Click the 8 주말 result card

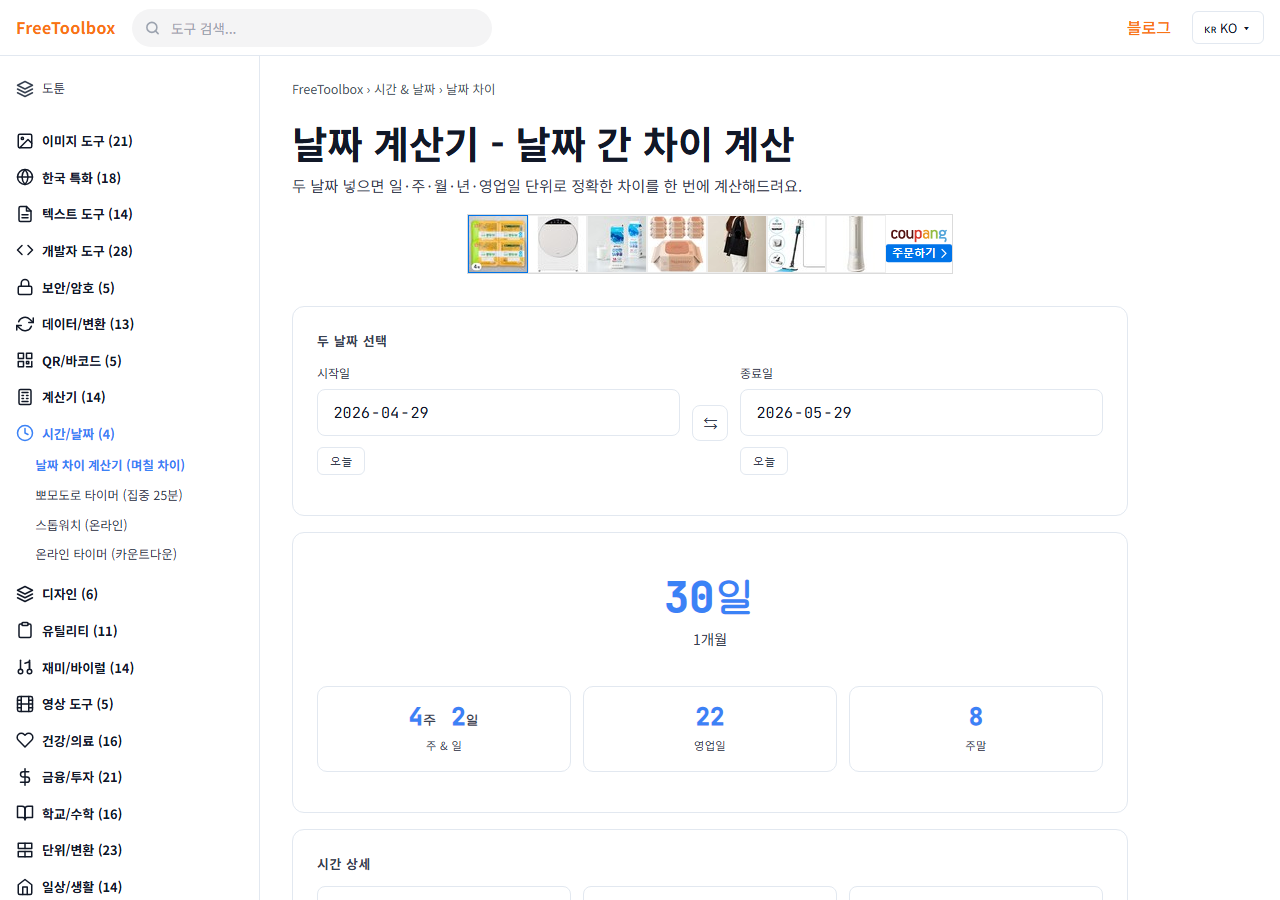(976, 729)
